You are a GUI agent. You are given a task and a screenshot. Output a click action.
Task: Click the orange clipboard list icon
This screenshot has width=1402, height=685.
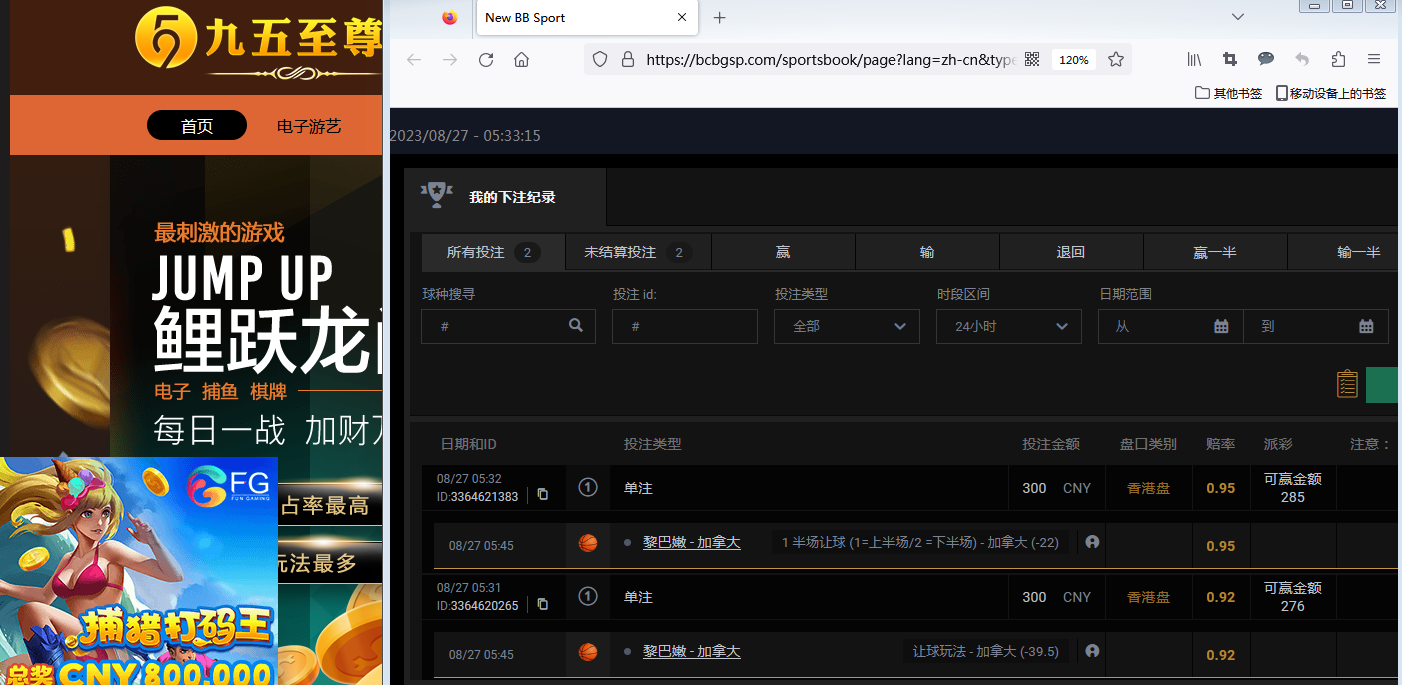point(1347,384)
